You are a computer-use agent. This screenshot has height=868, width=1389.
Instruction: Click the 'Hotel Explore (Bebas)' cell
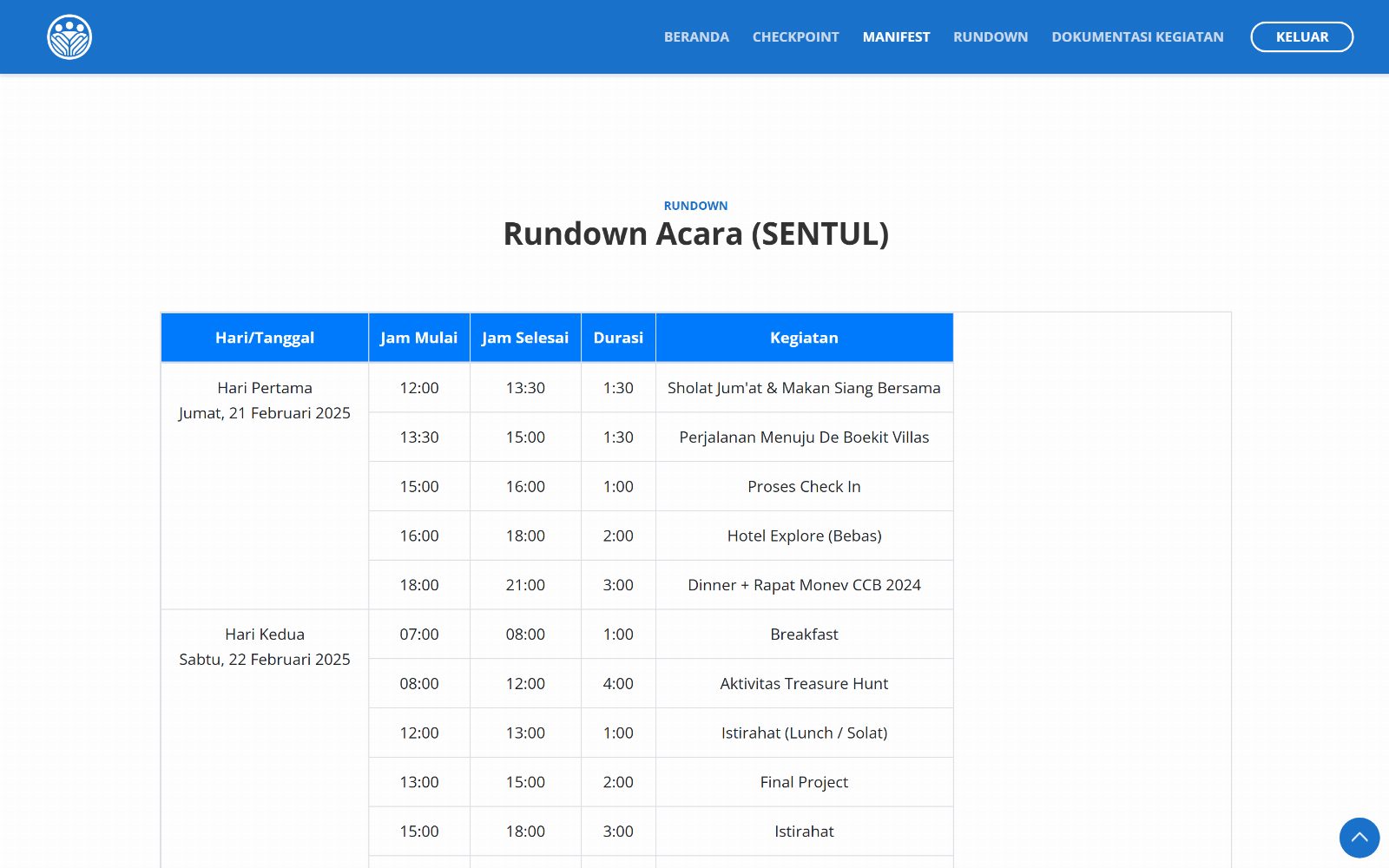804,536
